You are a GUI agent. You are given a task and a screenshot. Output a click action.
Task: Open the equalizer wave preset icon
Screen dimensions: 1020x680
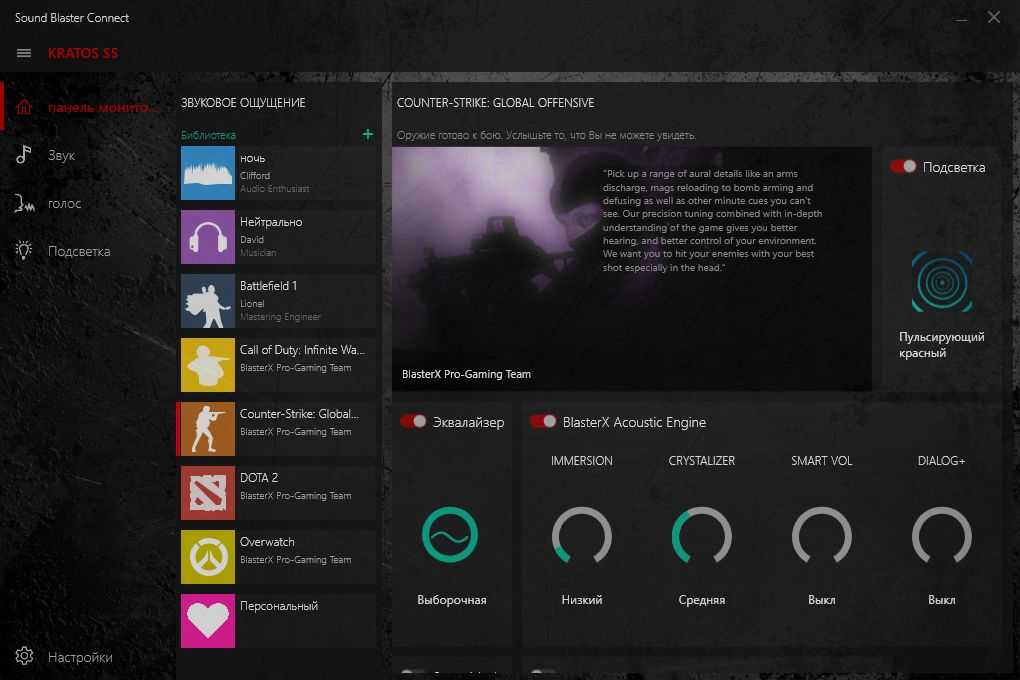pos(450,535)
